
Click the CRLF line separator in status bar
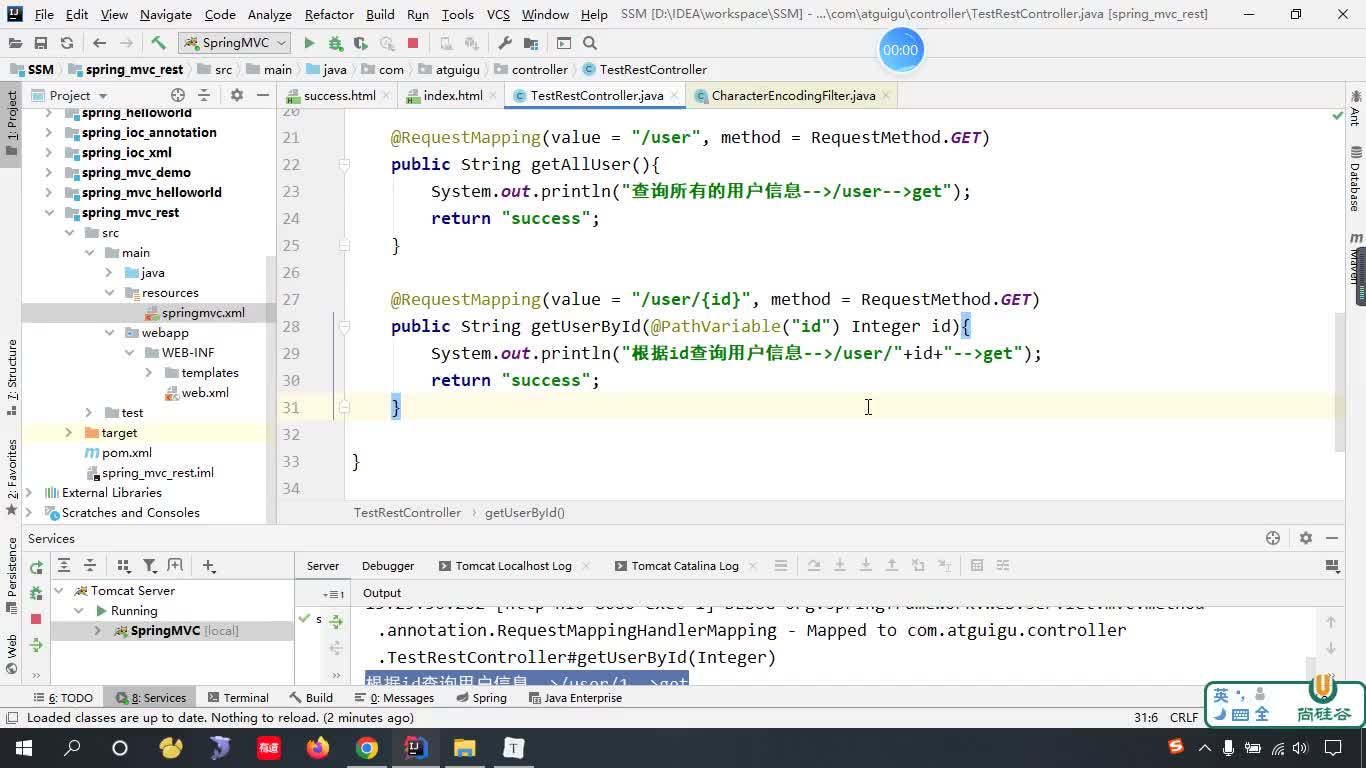click(1184, 717)
